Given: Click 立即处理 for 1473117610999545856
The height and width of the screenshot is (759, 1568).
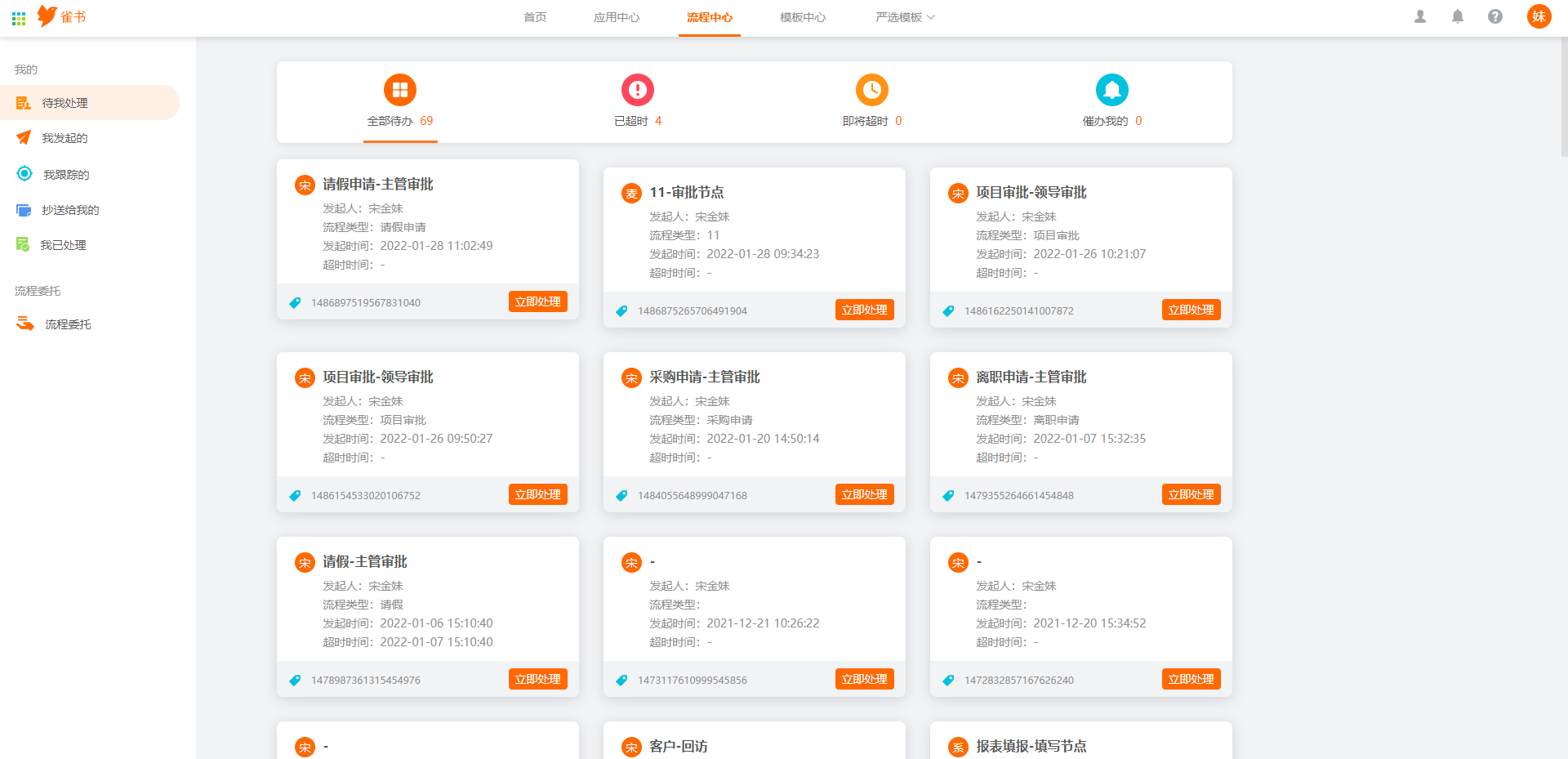Looking at the screenshot, I should [x=865, y=679].
